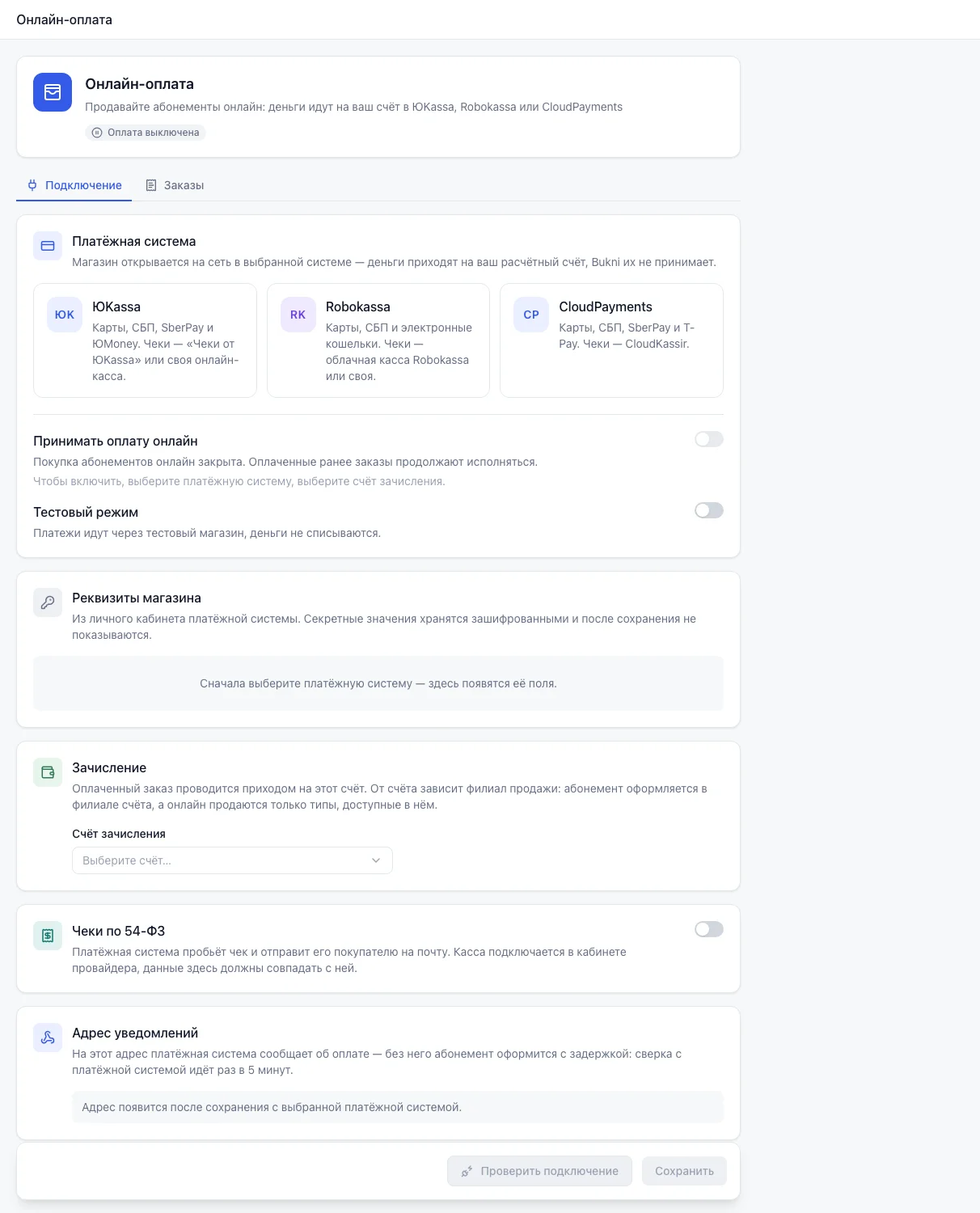The image size is (980, 1213).
Task: Click the ЮKassa description text
Action: 166,352
